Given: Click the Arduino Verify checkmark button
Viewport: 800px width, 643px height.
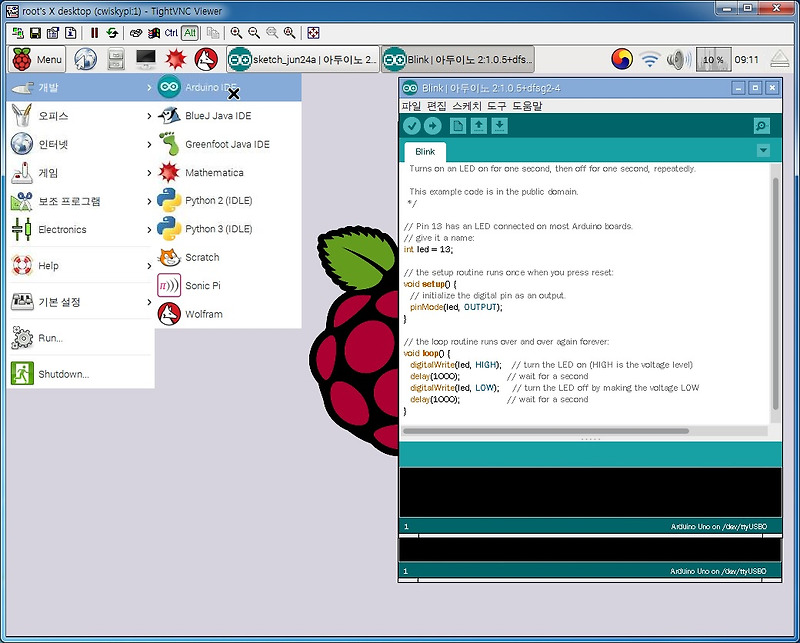Looking at the screenshot, I should tap(412, 126).
